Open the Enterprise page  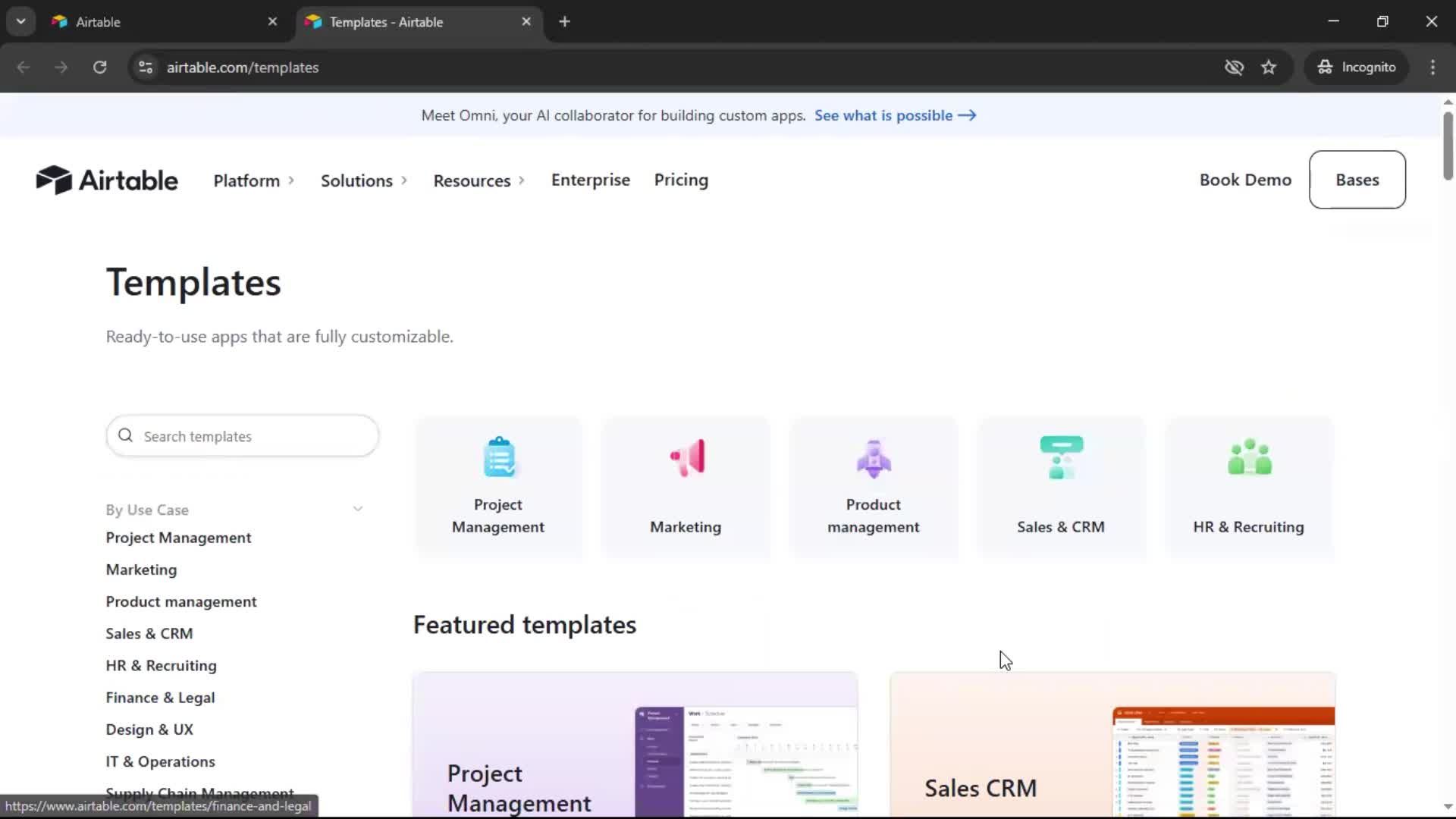591,180
